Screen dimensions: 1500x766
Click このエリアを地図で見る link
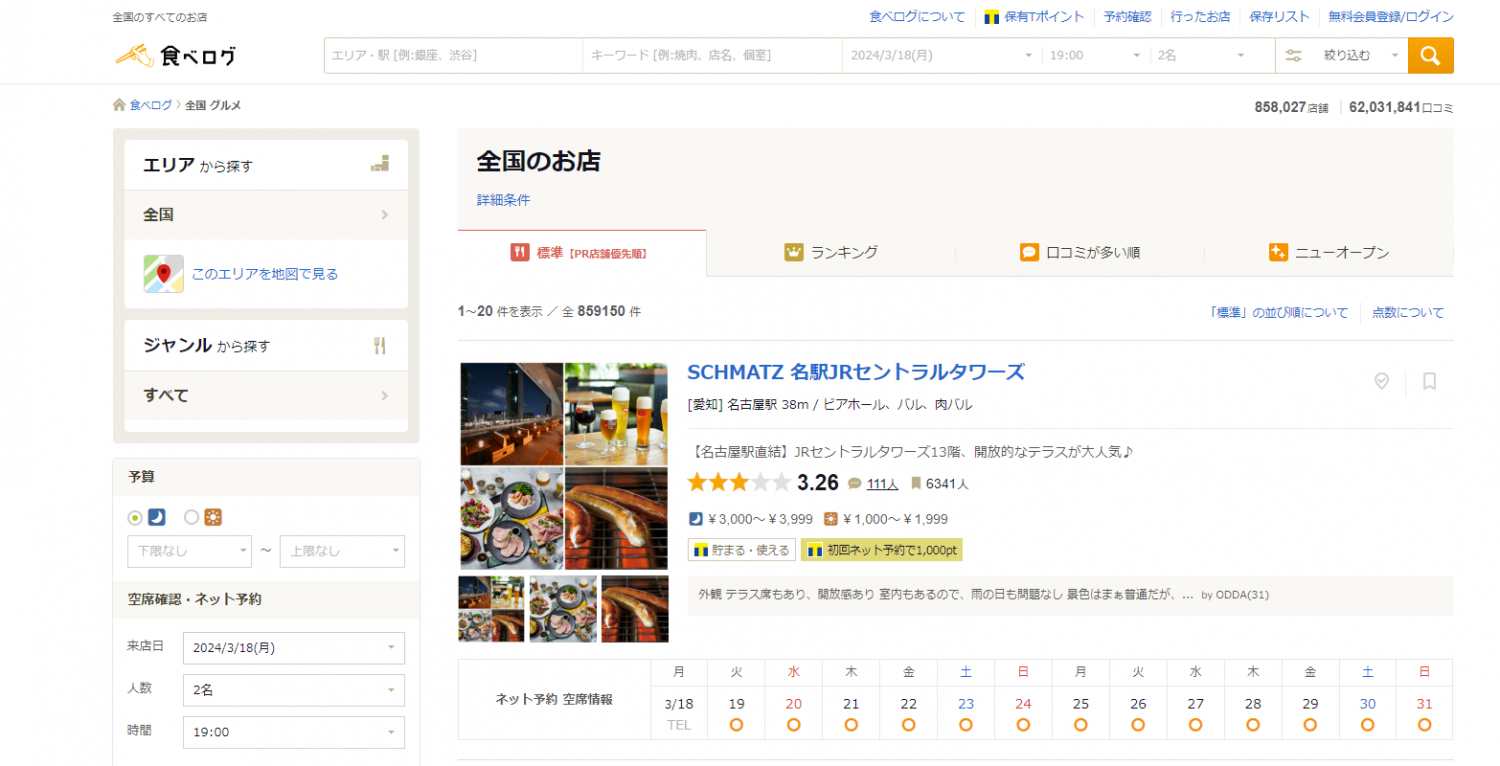265,274
